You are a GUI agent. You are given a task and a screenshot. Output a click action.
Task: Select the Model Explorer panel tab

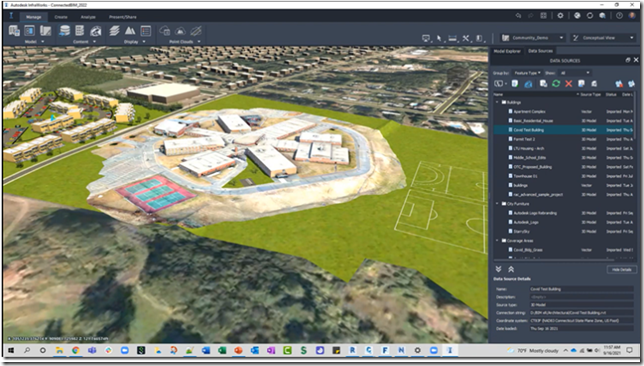[507, 51]
